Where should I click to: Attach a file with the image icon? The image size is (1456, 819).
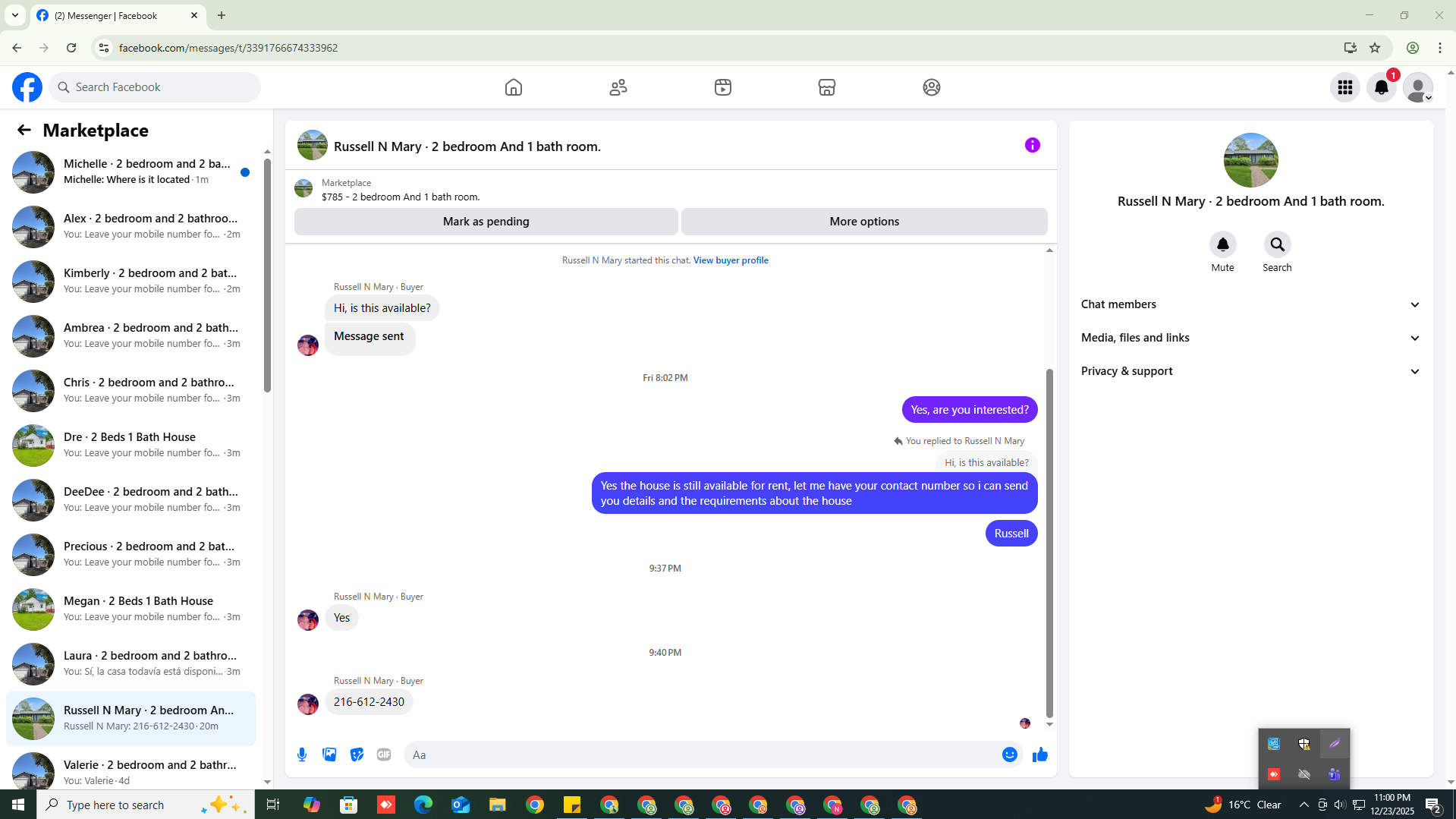pyautogui.click(x=329, y=754)
